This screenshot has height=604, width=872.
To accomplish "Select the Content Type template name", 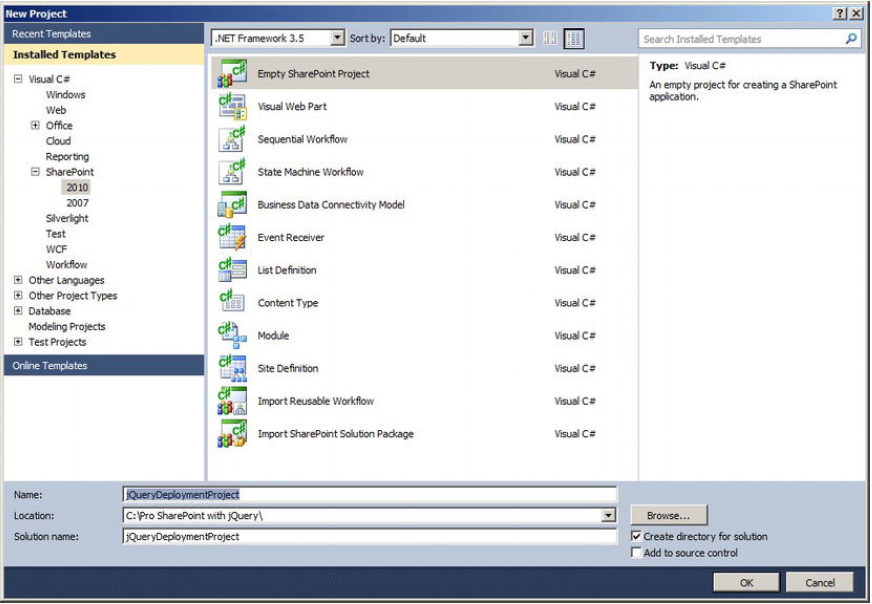I will pos(288,303).
